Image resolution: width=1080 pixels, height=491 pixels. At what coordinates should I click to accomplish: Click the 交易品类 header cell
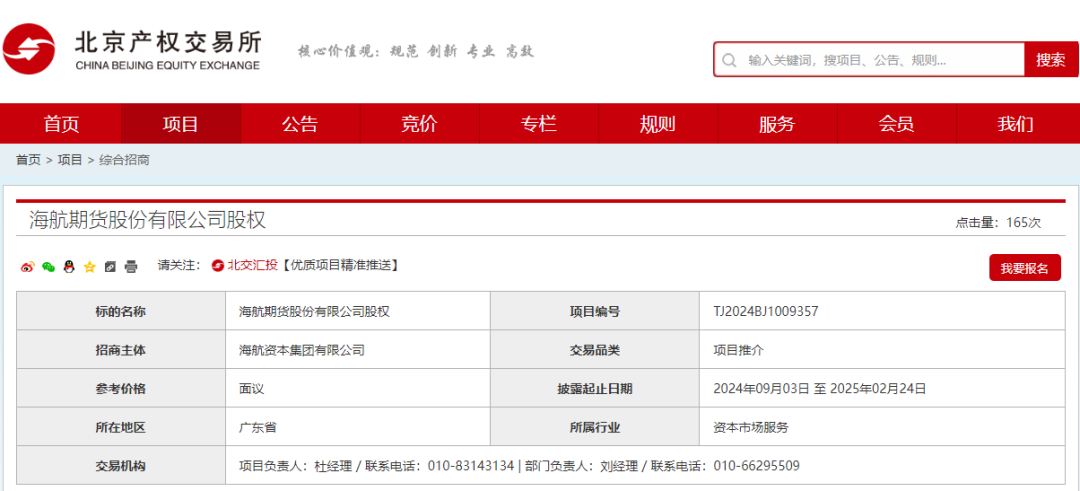[595, 350]
